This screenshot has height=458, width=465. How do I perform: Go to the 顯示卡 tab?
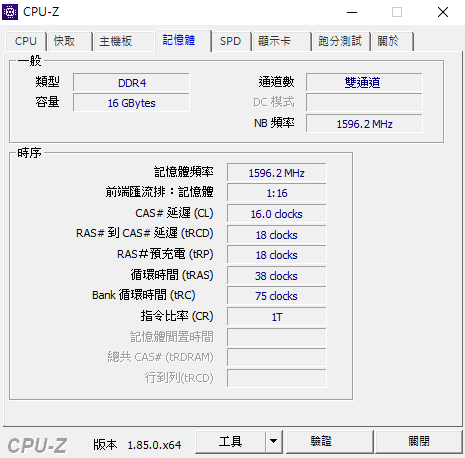pos(281,41)
